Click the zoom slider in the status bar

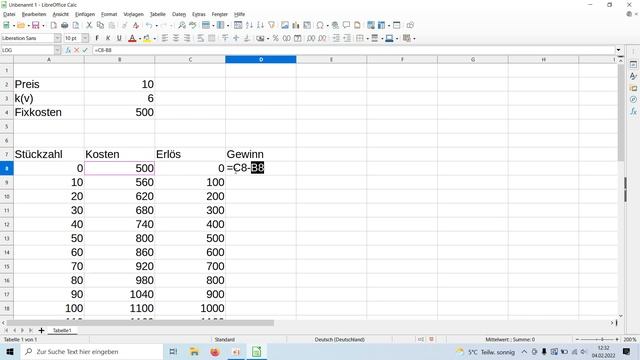click(x=597, y=339)
